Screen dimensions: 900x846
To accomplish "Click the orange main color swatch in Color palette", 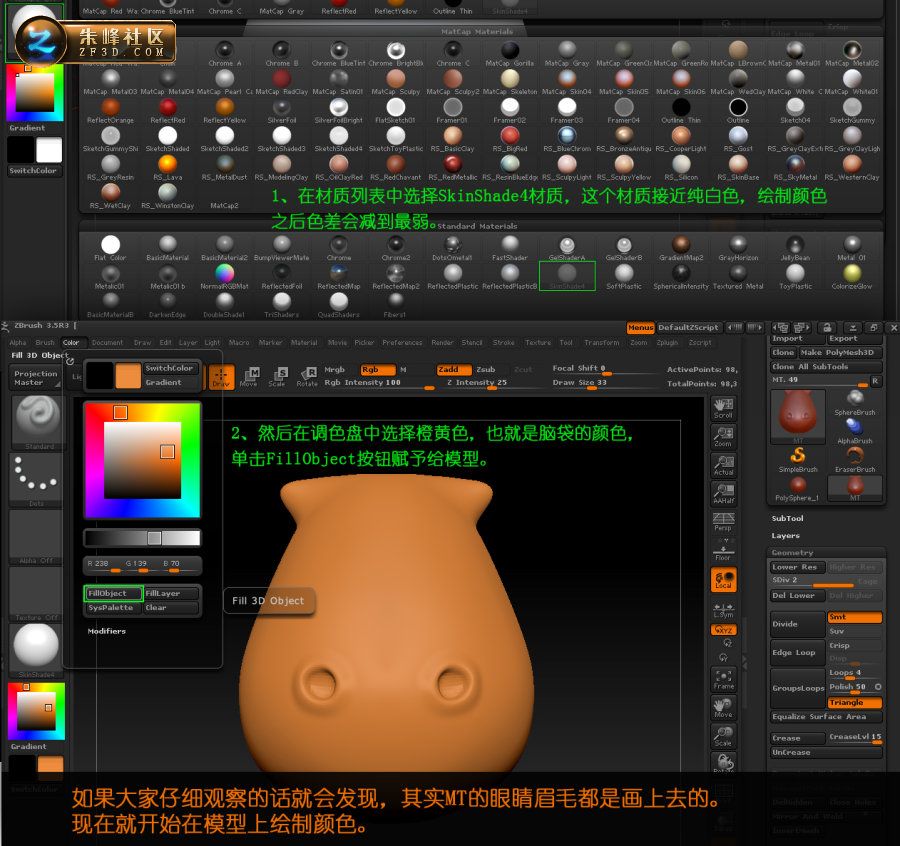I will coord(128,376).
